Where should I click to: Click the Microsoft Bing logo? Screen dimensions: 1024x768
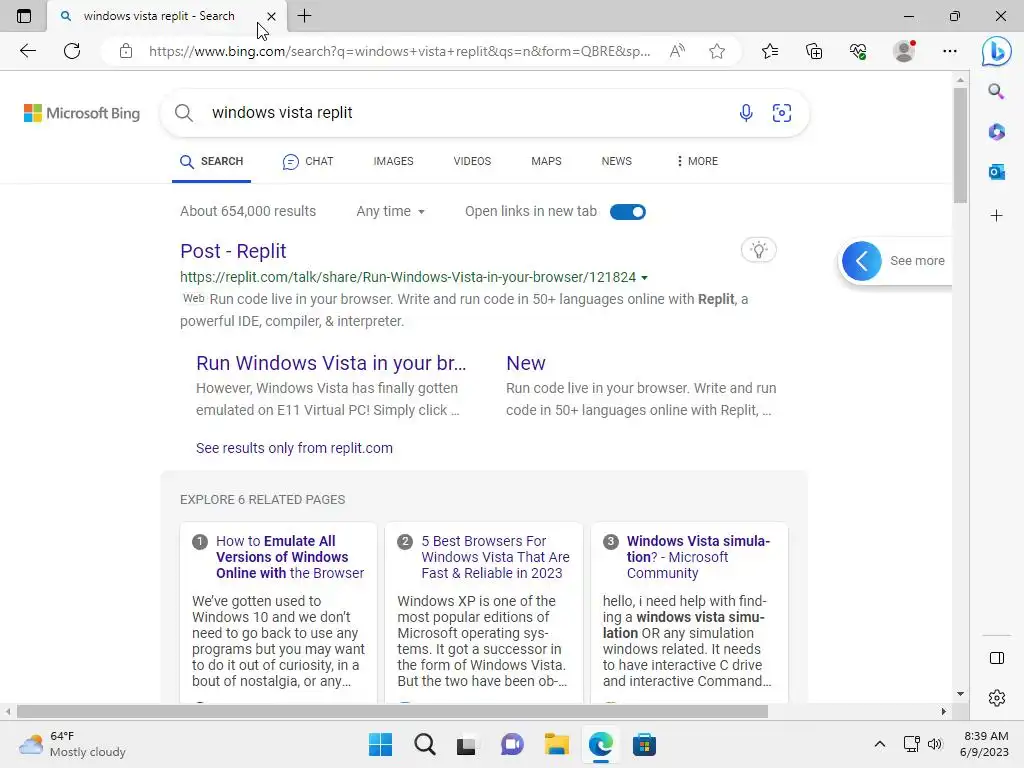(x=82, y=113)
